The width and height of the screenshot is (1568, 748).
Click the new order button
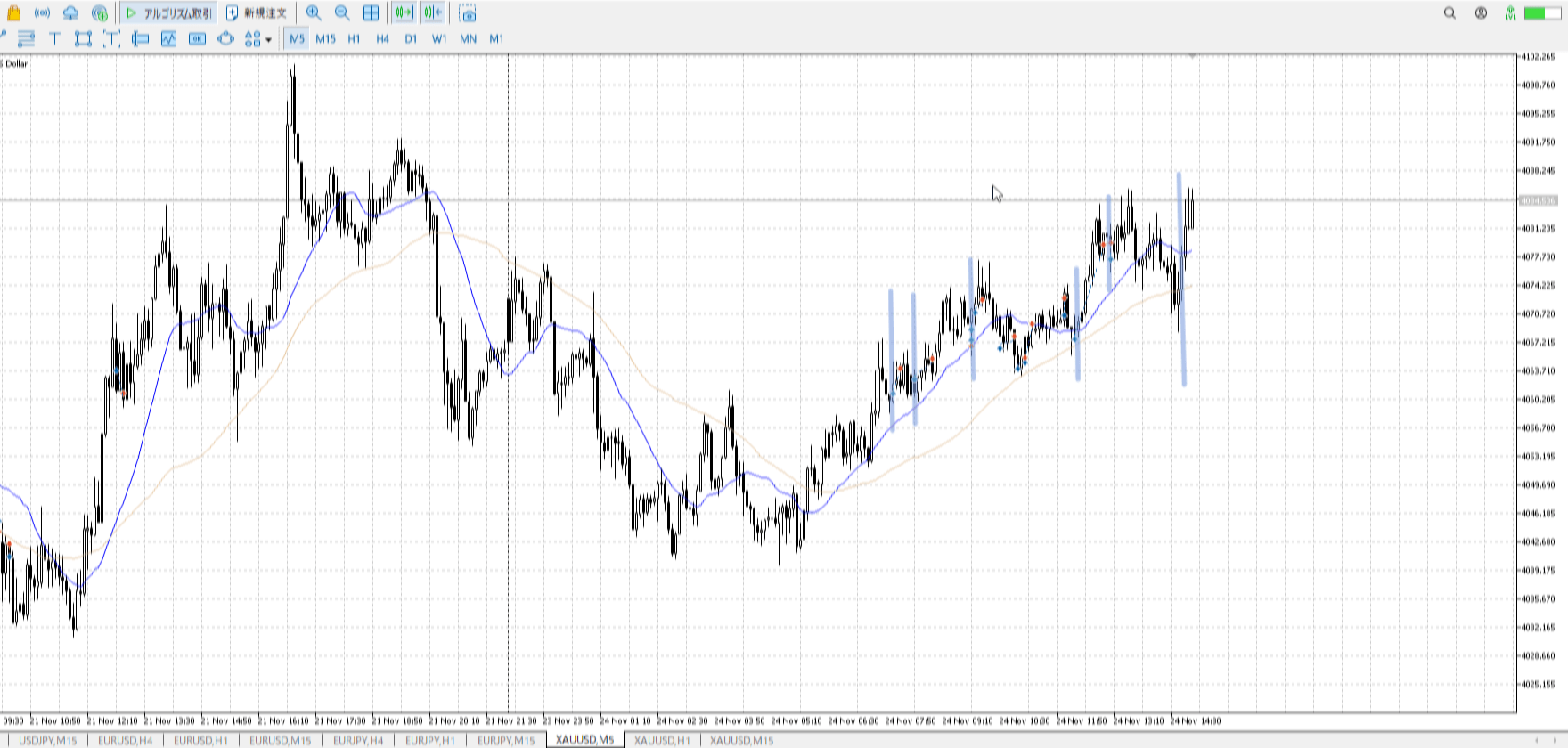tap(257, 13)
